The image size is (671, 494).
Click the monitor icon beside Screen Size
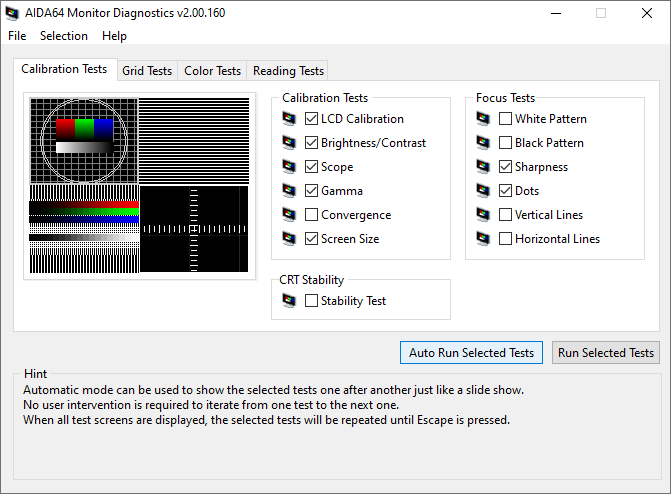(289, 238)
